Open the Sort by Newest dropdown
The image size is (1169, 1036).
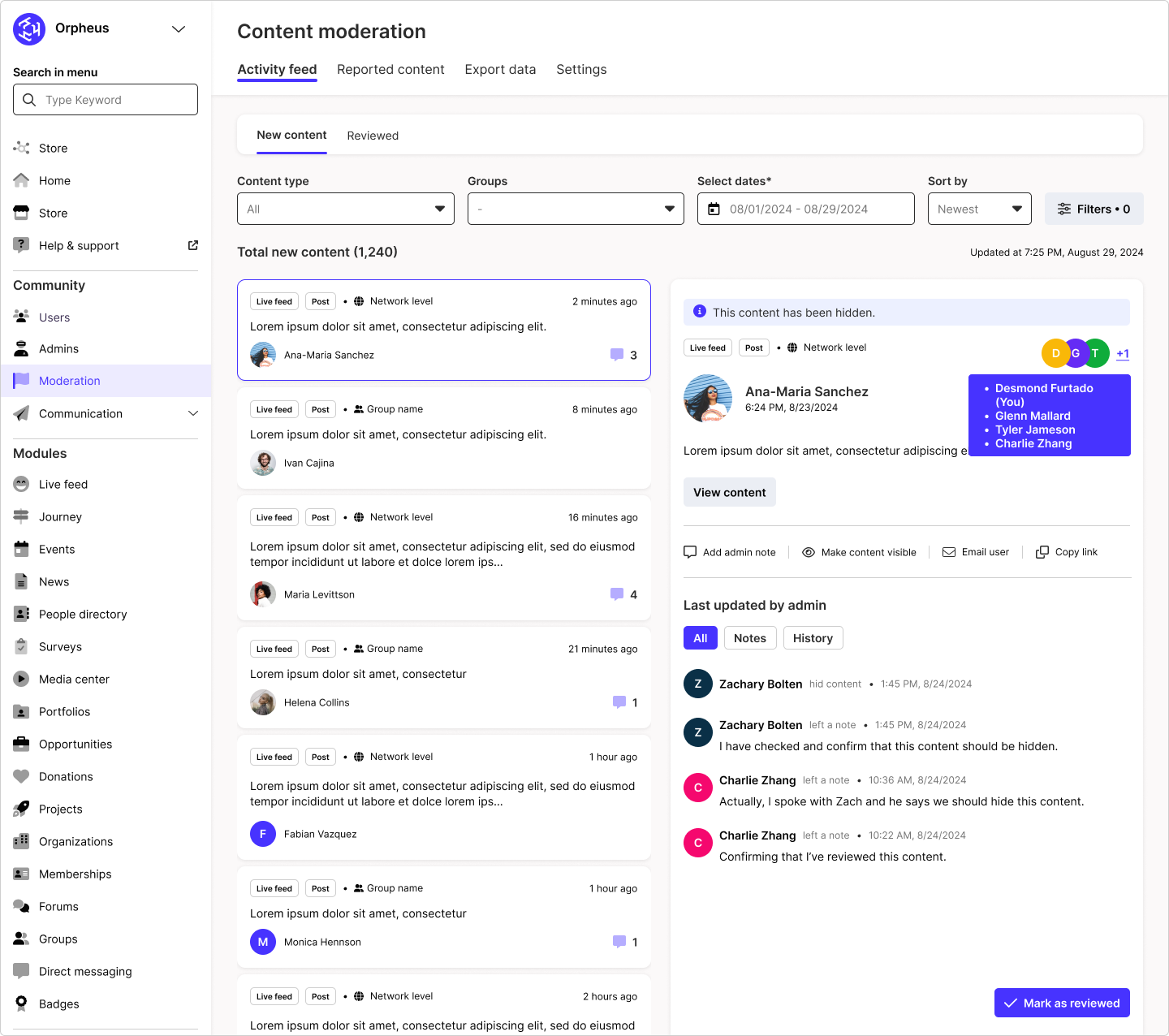979,209
